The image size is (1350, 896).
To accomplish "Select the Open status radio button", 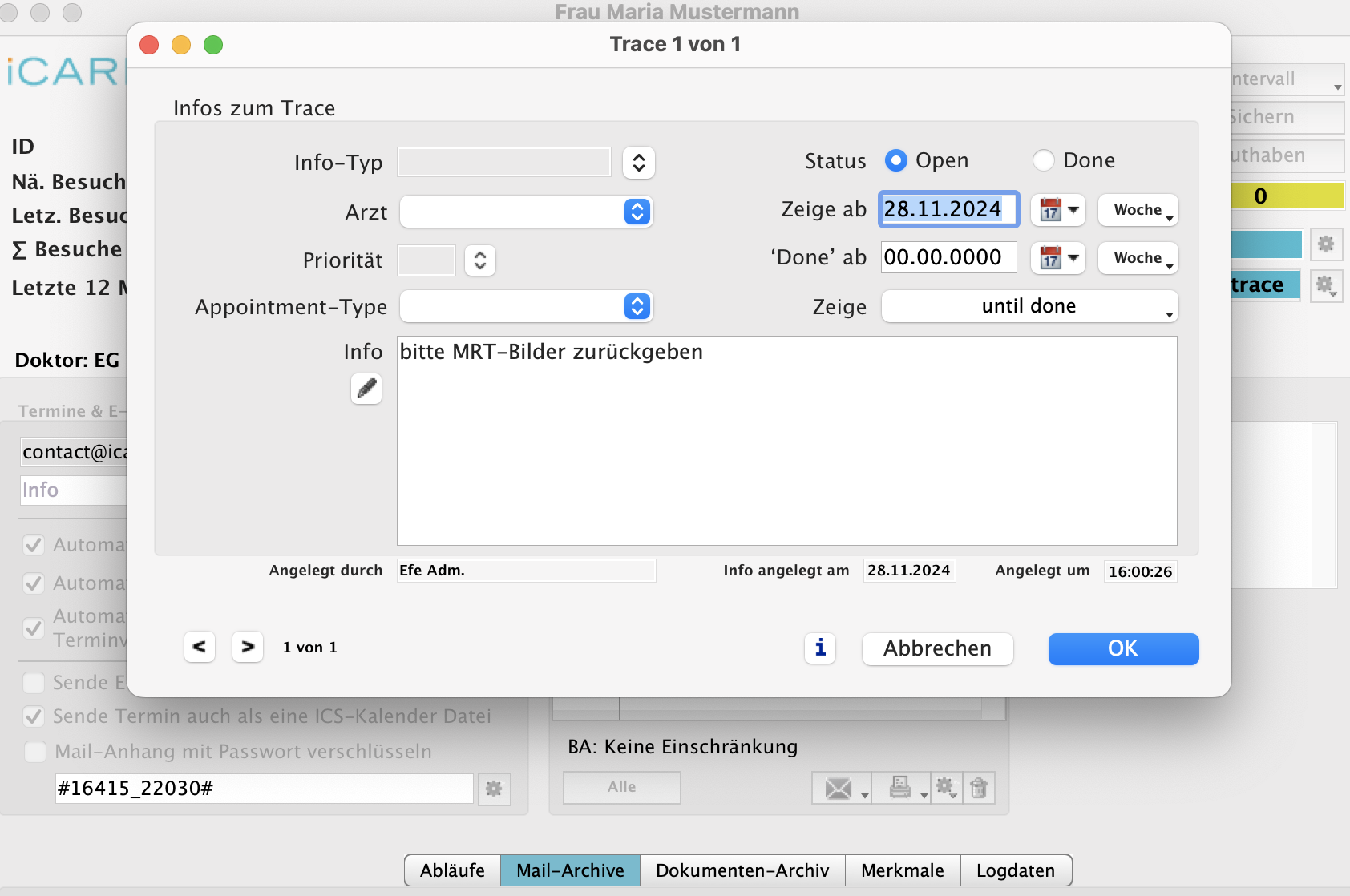I will click(x=895, y=161).
